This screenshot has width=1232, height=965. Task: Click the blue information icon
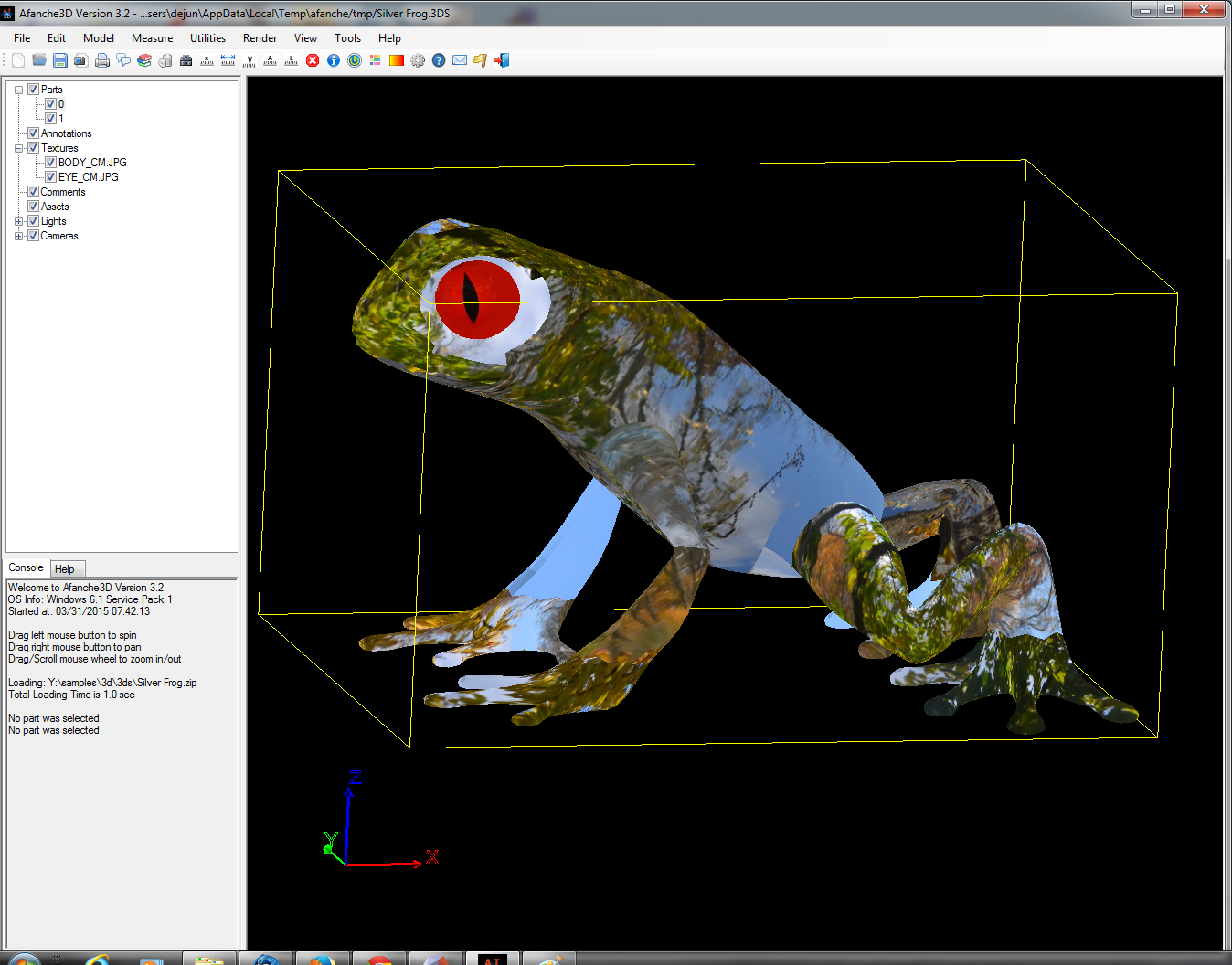click(334, 60)
